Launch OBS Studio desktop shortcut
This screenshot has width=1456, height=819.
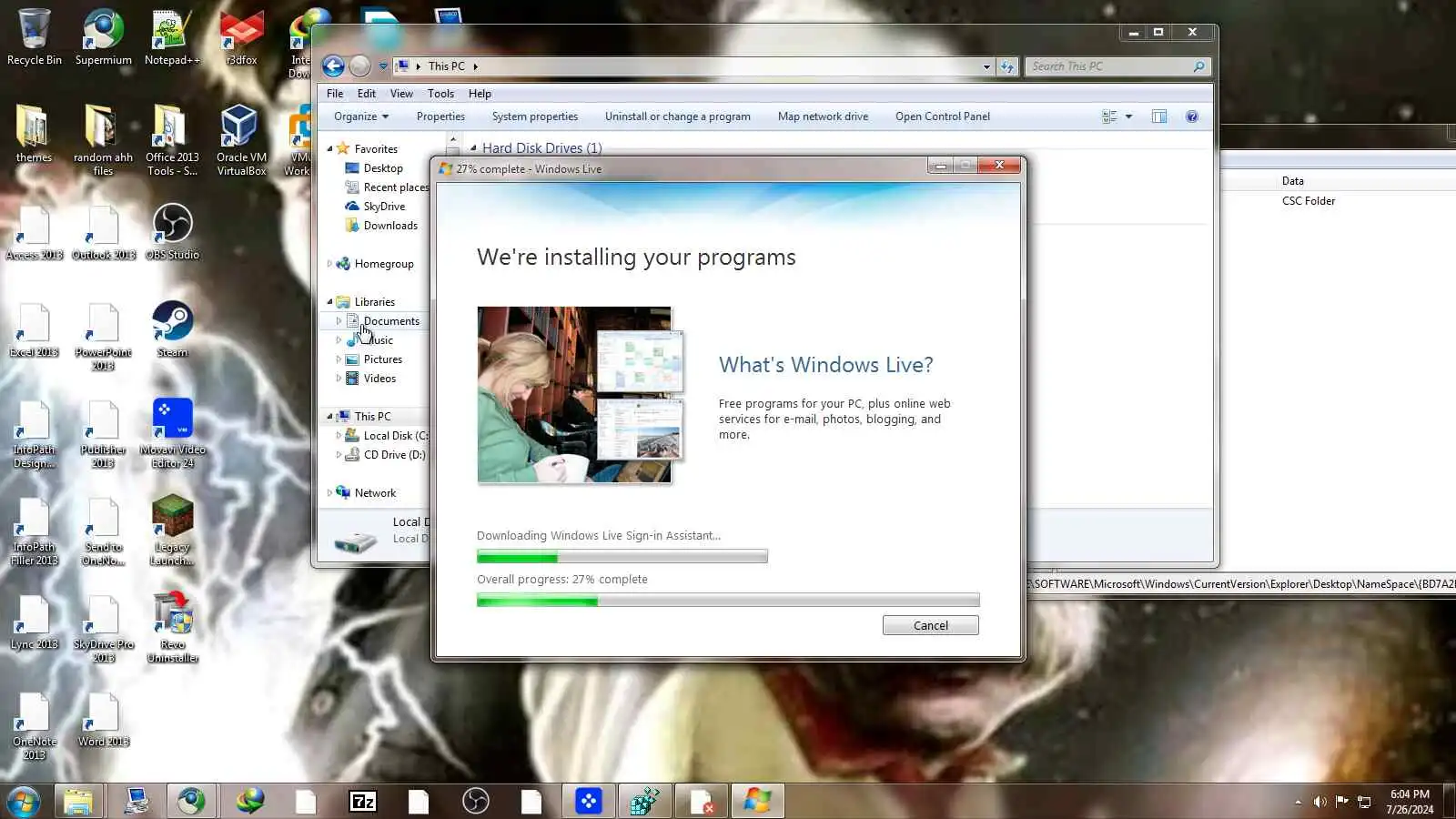172,231
